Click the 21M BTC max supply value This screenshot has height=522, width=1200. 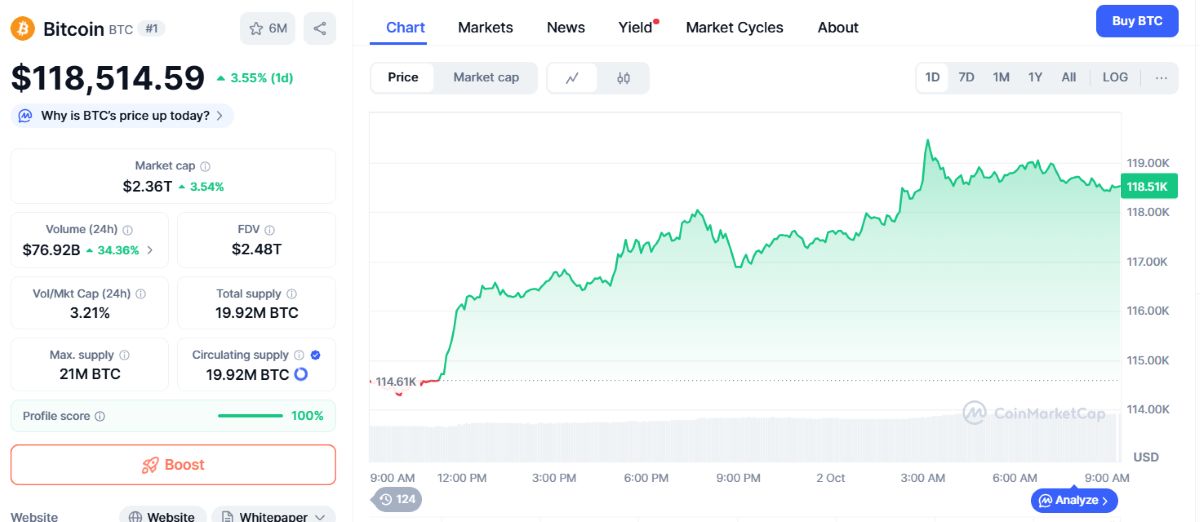pyautogui.click(x=90, y=374)
